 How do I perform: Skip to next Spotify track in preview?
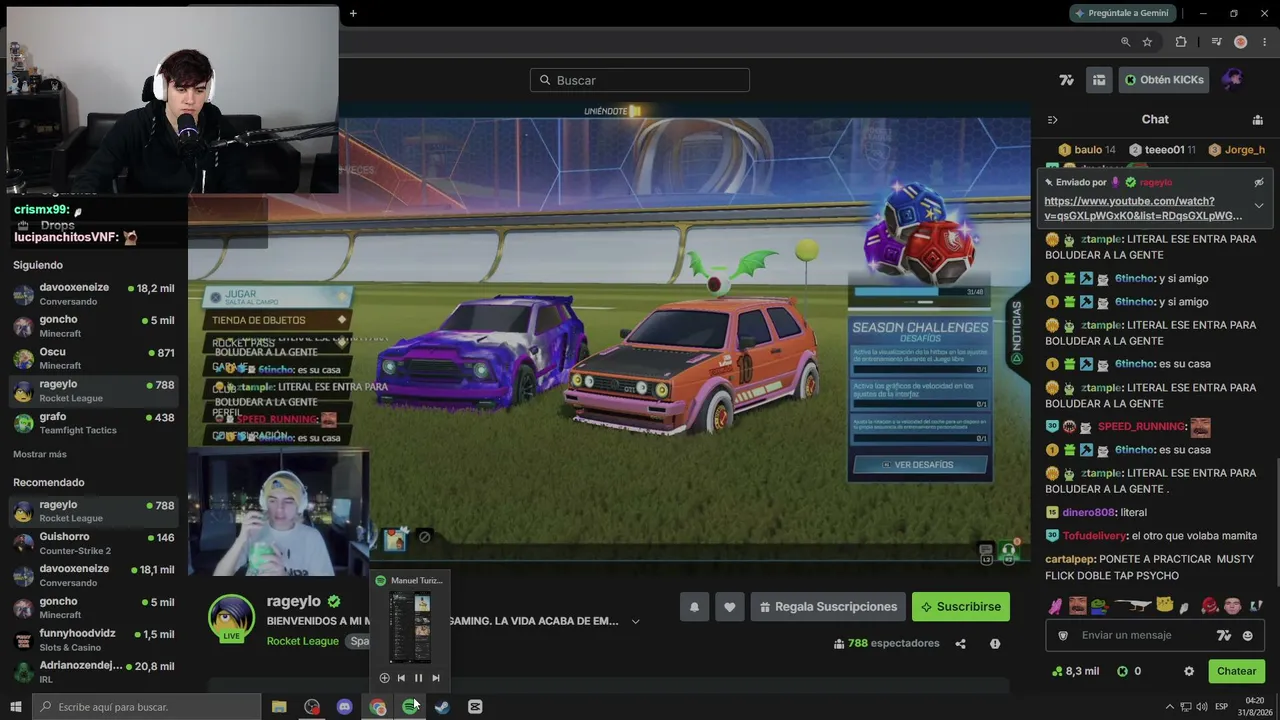point(435,678)
